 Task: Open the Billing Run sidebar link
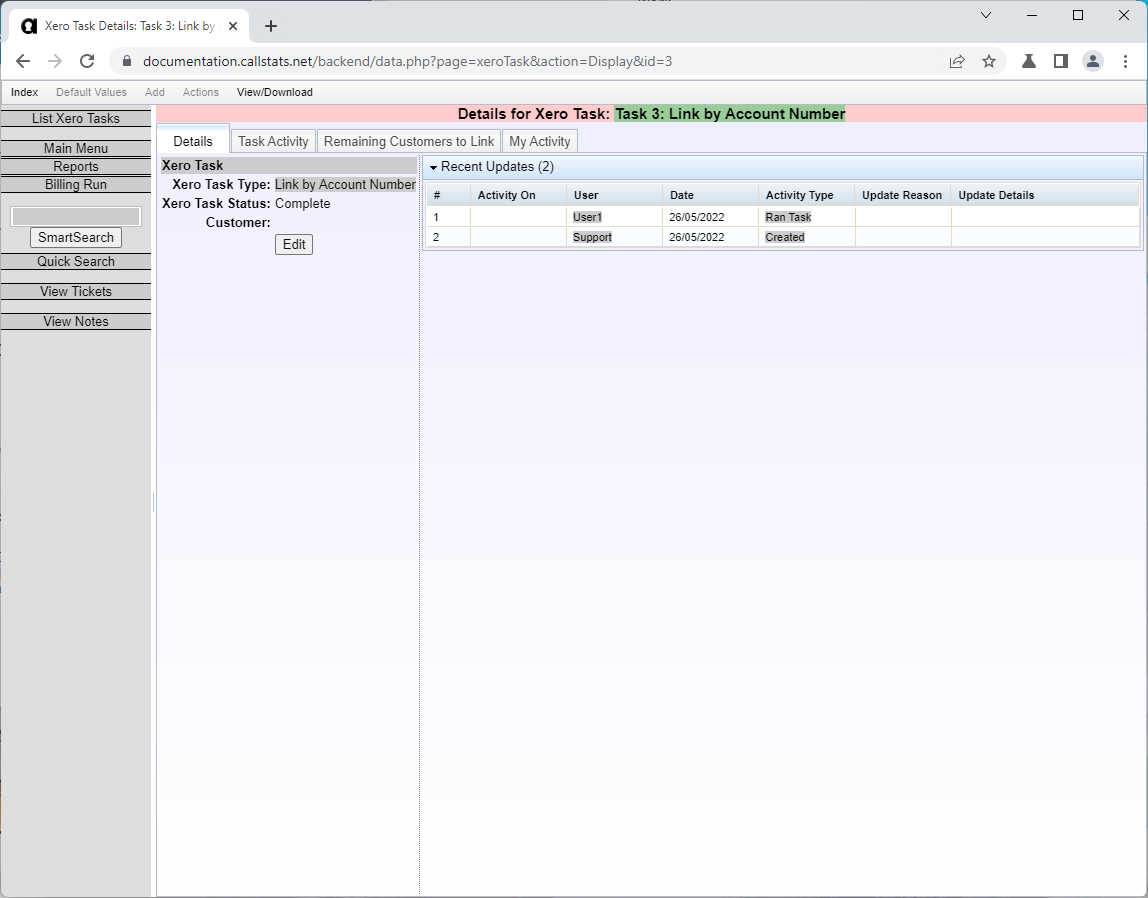point(76,184)
